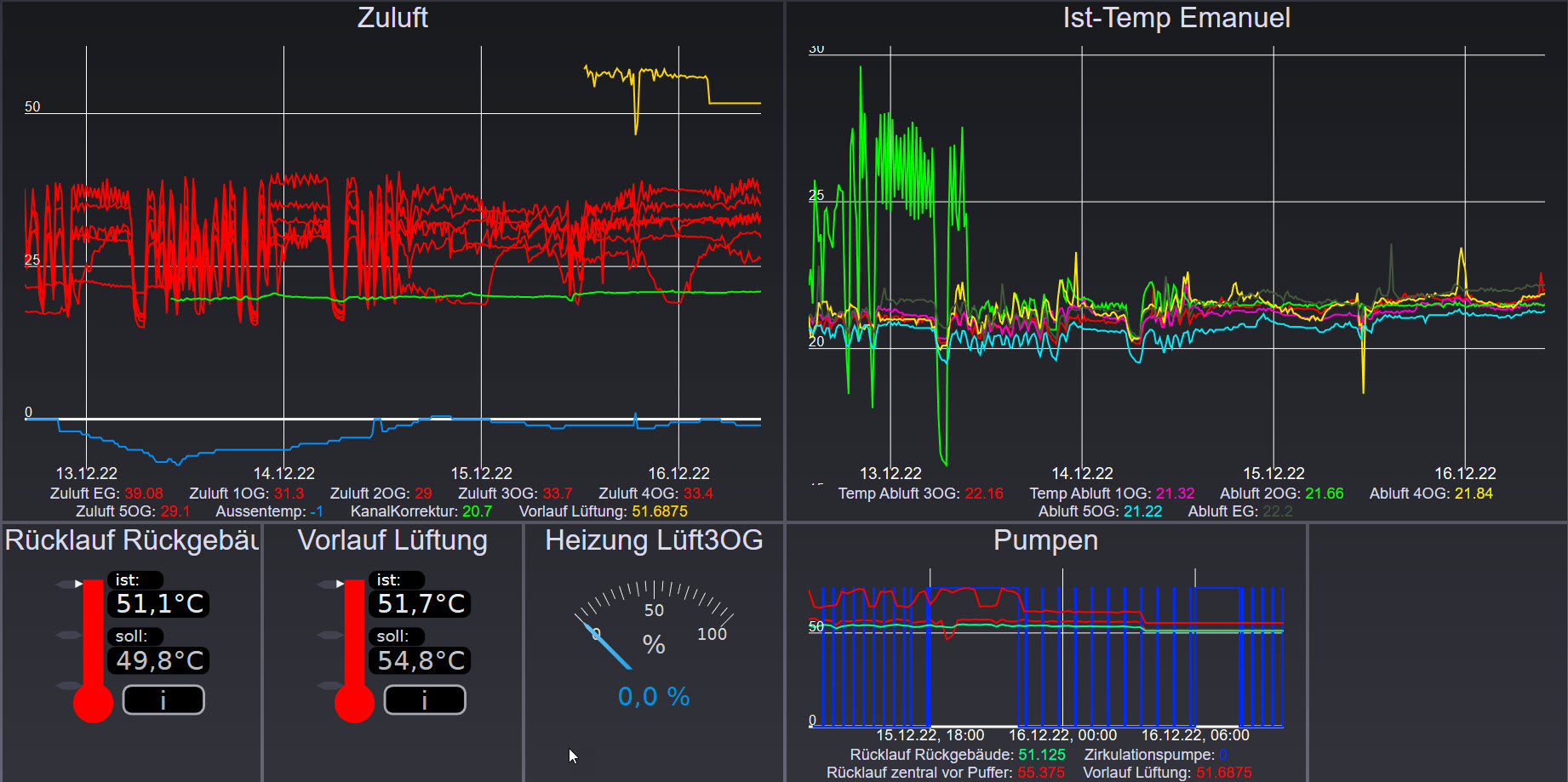This screenshot has height=782, width=1568.
Task: Click the Zuluft chart title
Action: tap(392, 18)
